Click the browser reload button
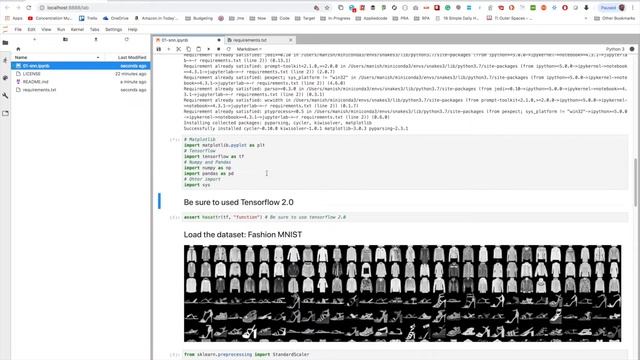The width and height of the screenshot is (640, 360). coord(29,8)
